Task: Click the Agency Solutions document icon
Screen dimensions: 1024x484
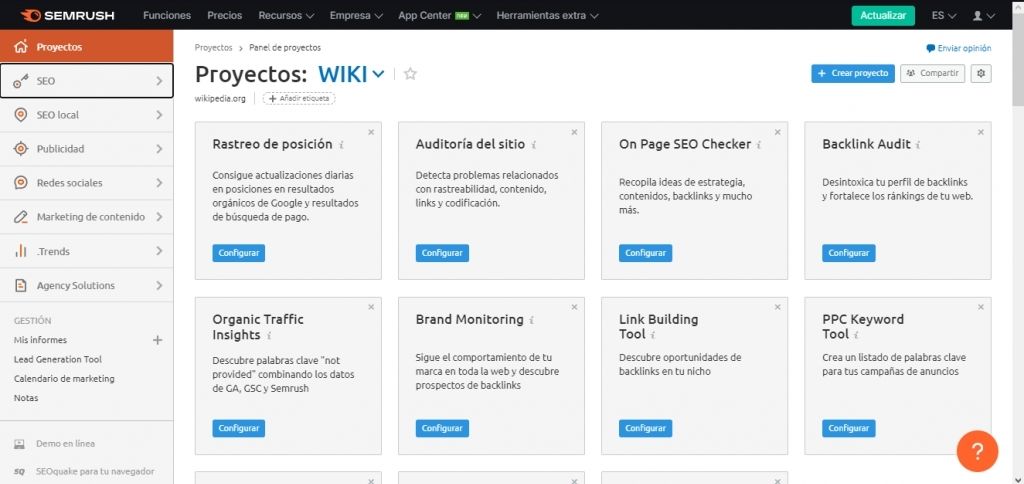Action: coord(21,285)
